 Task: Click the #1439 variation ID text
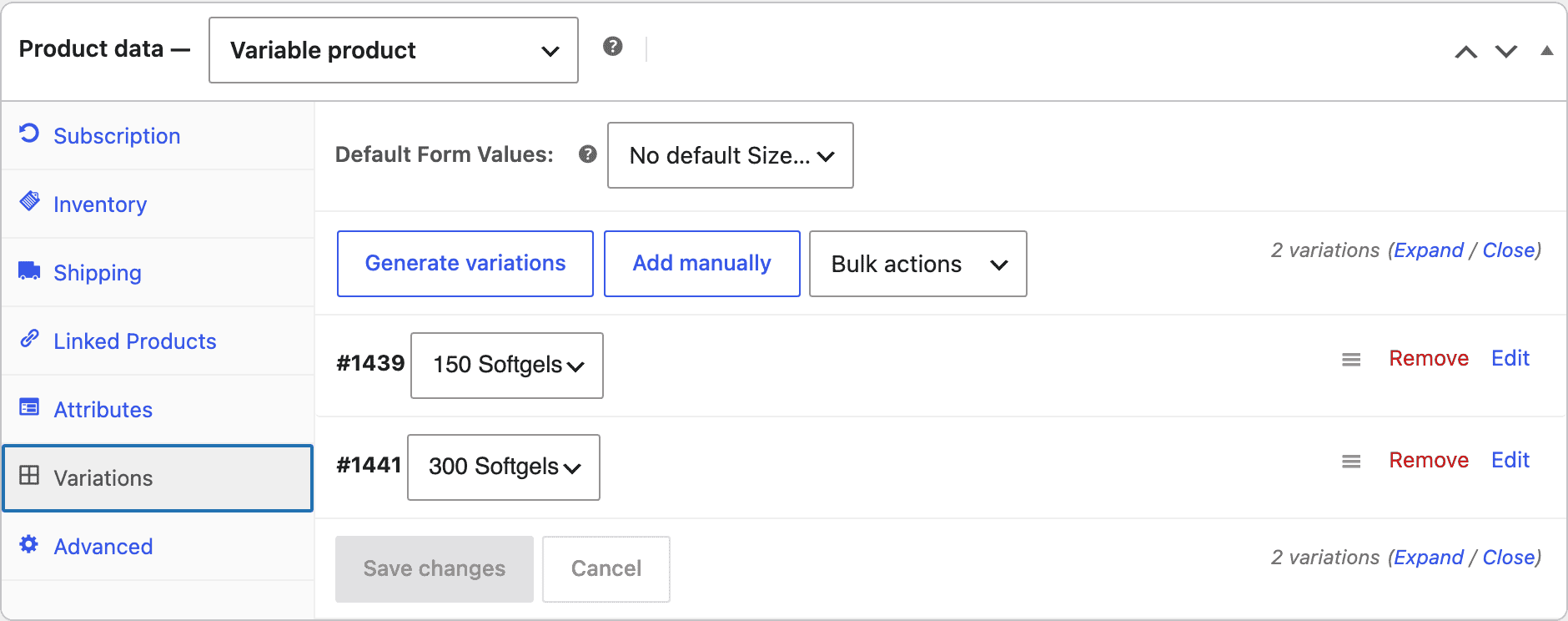(x=370, y=363)
